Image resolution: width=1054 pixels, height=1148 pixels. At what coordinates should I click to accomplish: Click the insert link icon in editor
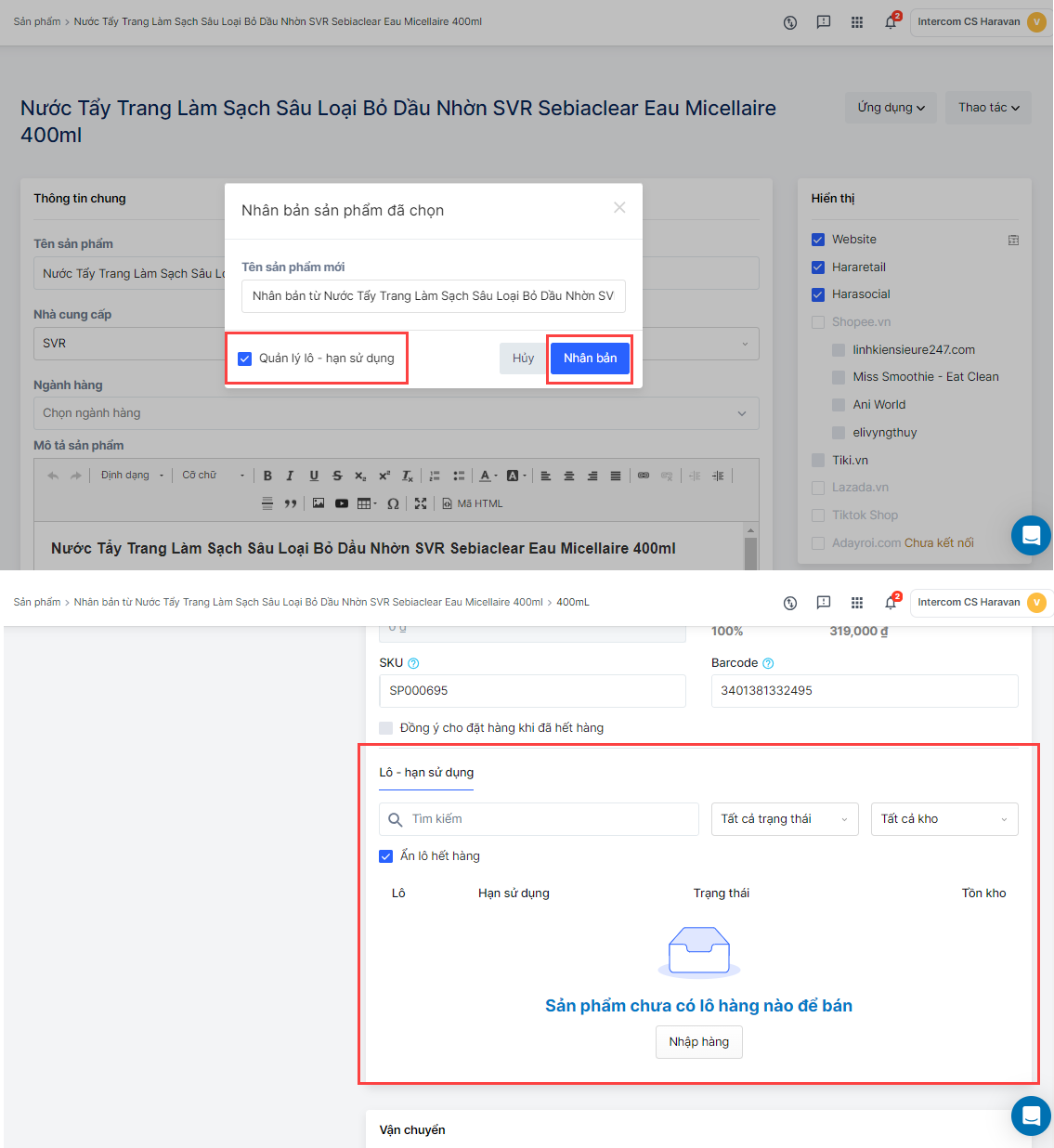point(644,476)
